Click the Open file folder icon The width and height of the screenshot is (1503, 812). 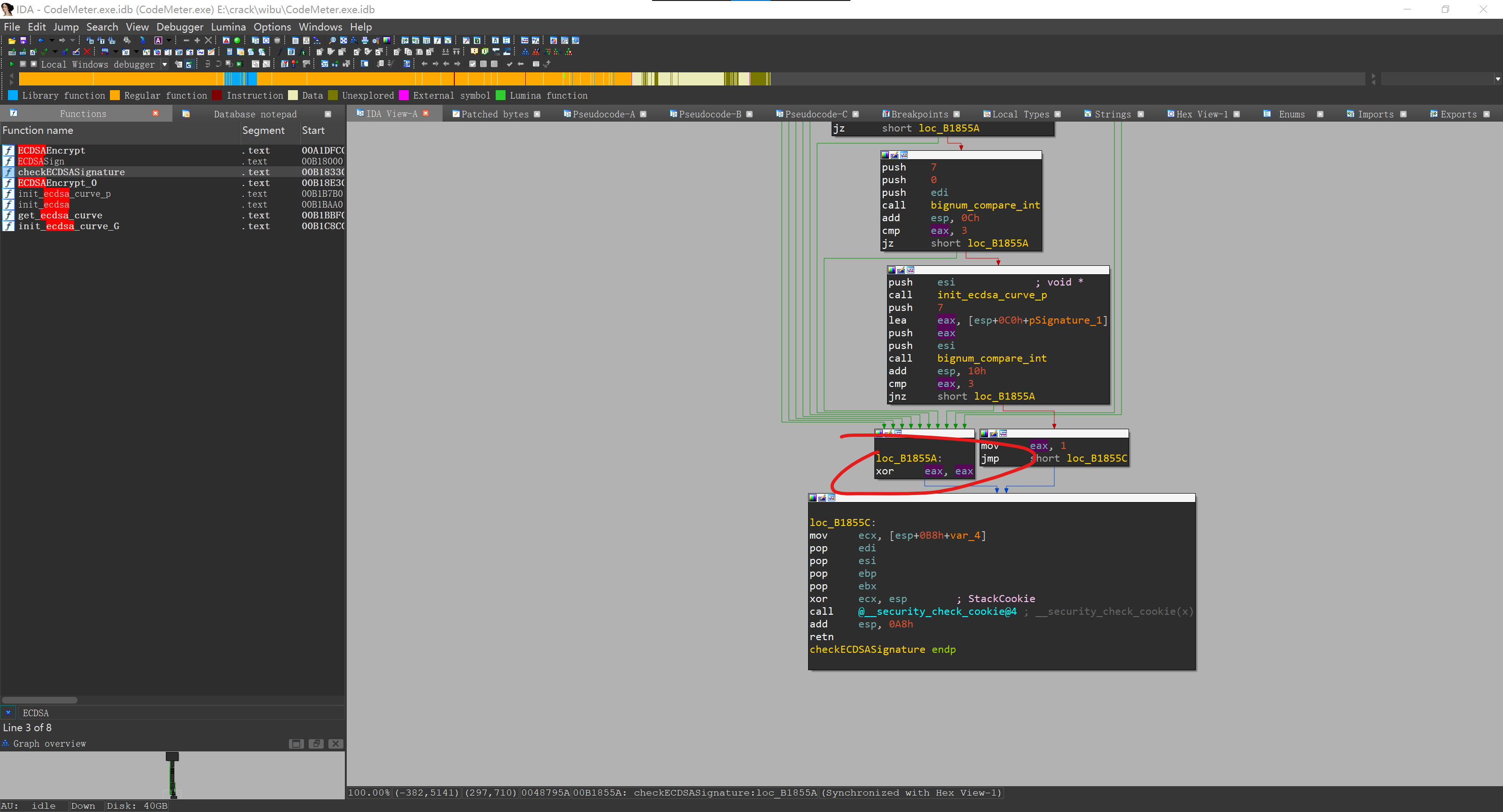point(12,41)
